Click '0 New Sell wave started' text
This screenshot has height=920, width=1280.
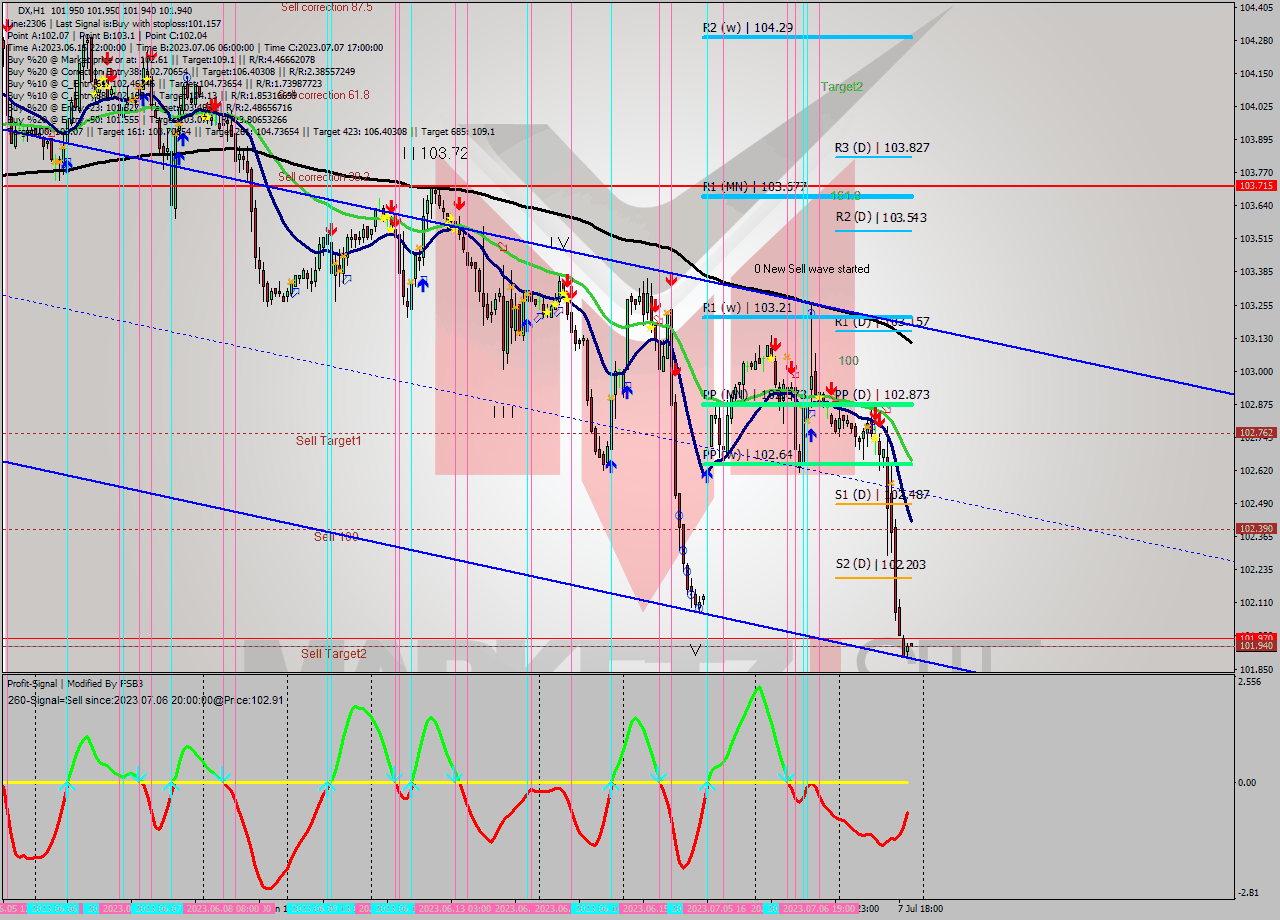coord(812,269)
